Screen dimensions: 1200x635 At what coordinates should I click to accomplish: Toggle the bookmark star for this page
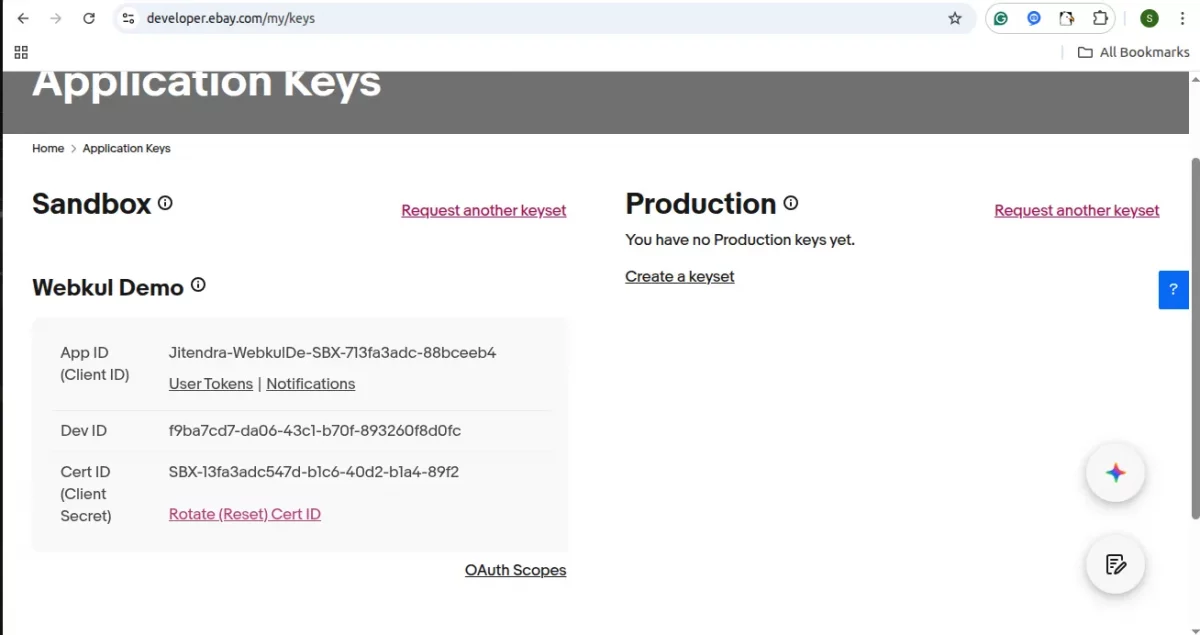954,18
